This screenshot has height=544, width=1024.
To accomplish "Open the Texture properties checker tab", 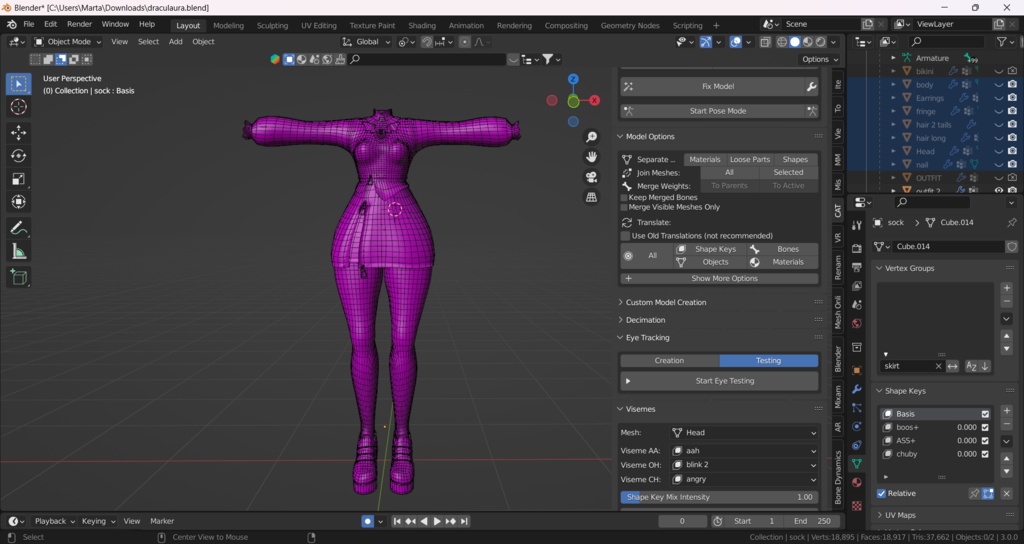I will coord(857,505).
